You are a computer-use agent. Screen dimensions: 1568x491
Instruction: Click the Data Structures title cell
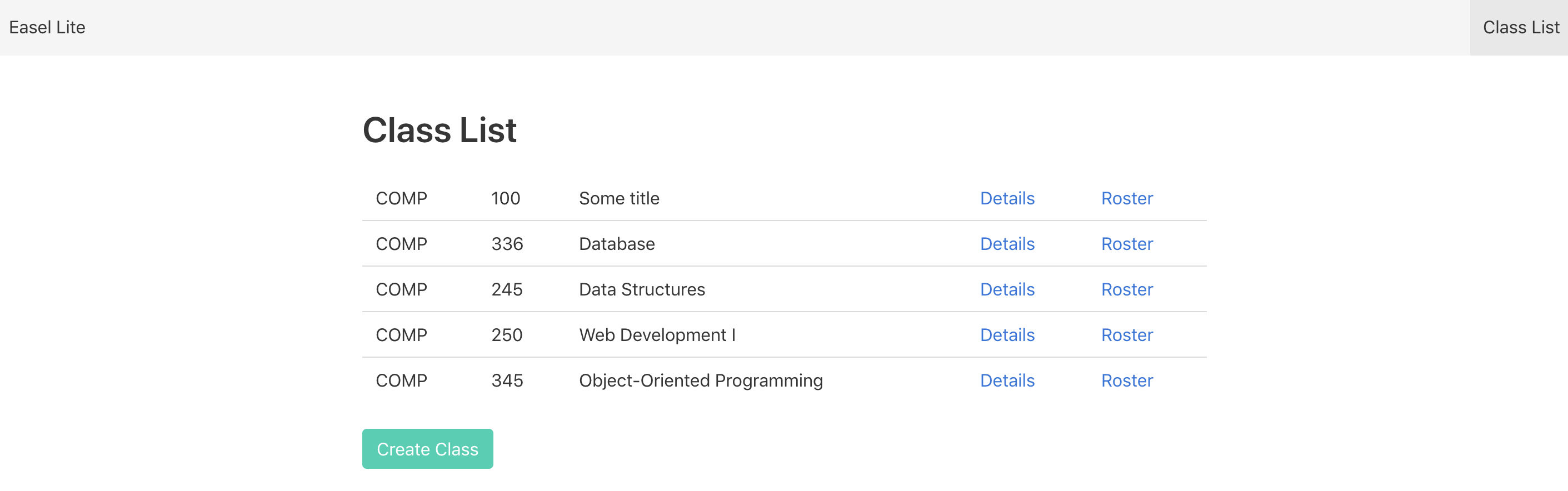[642, 289]
